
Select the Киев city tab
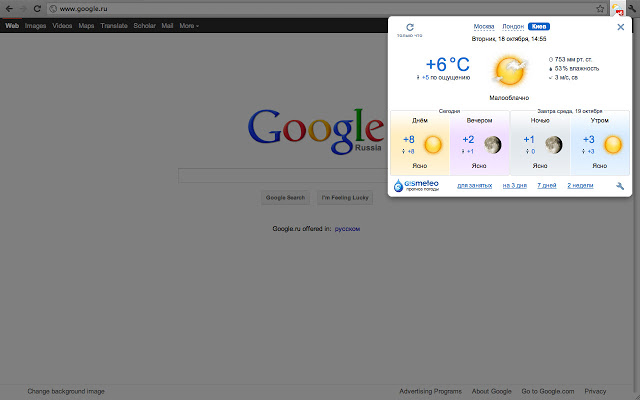tap(539, 27)
